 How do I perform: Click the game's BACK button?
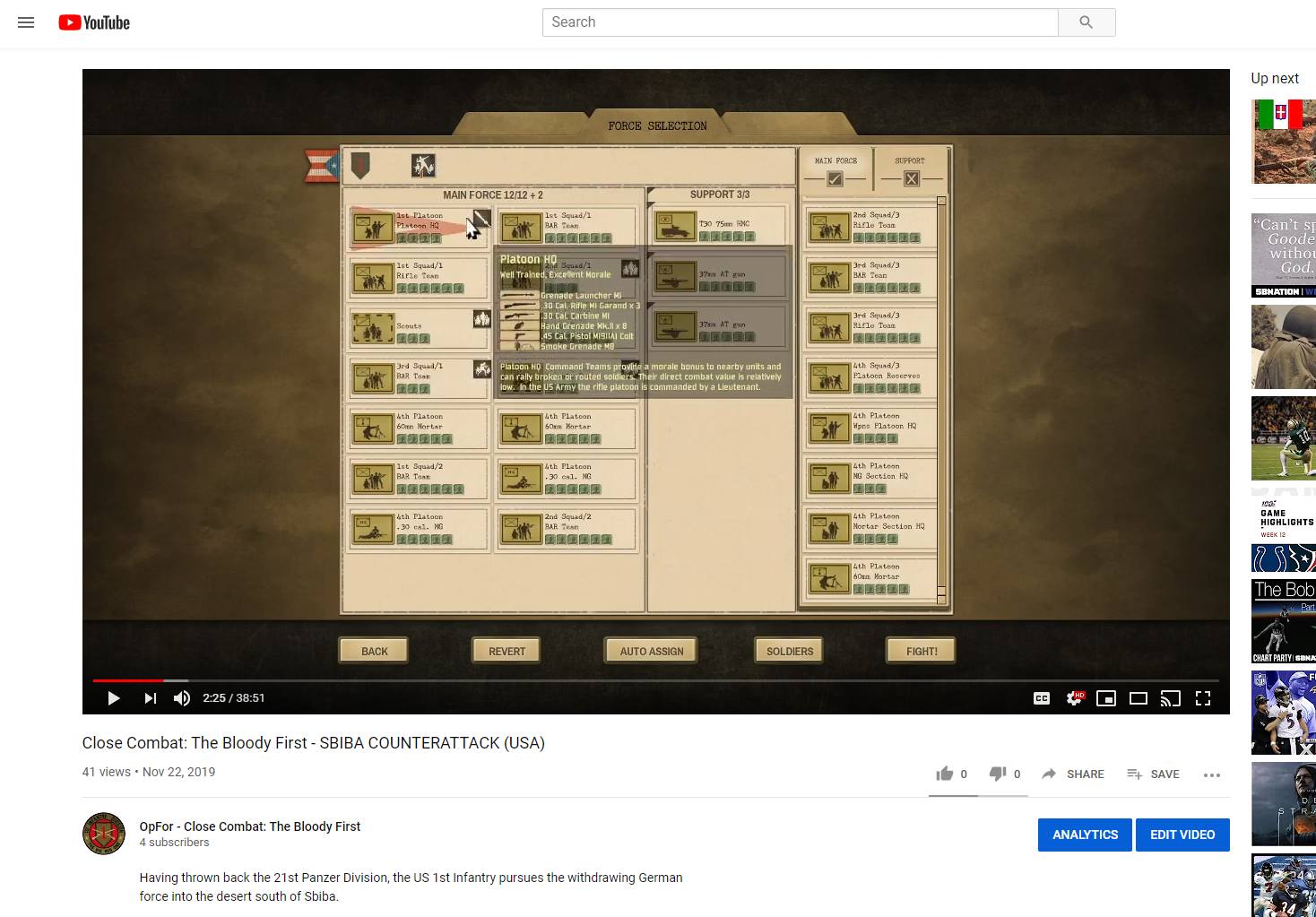pos(374,651)
